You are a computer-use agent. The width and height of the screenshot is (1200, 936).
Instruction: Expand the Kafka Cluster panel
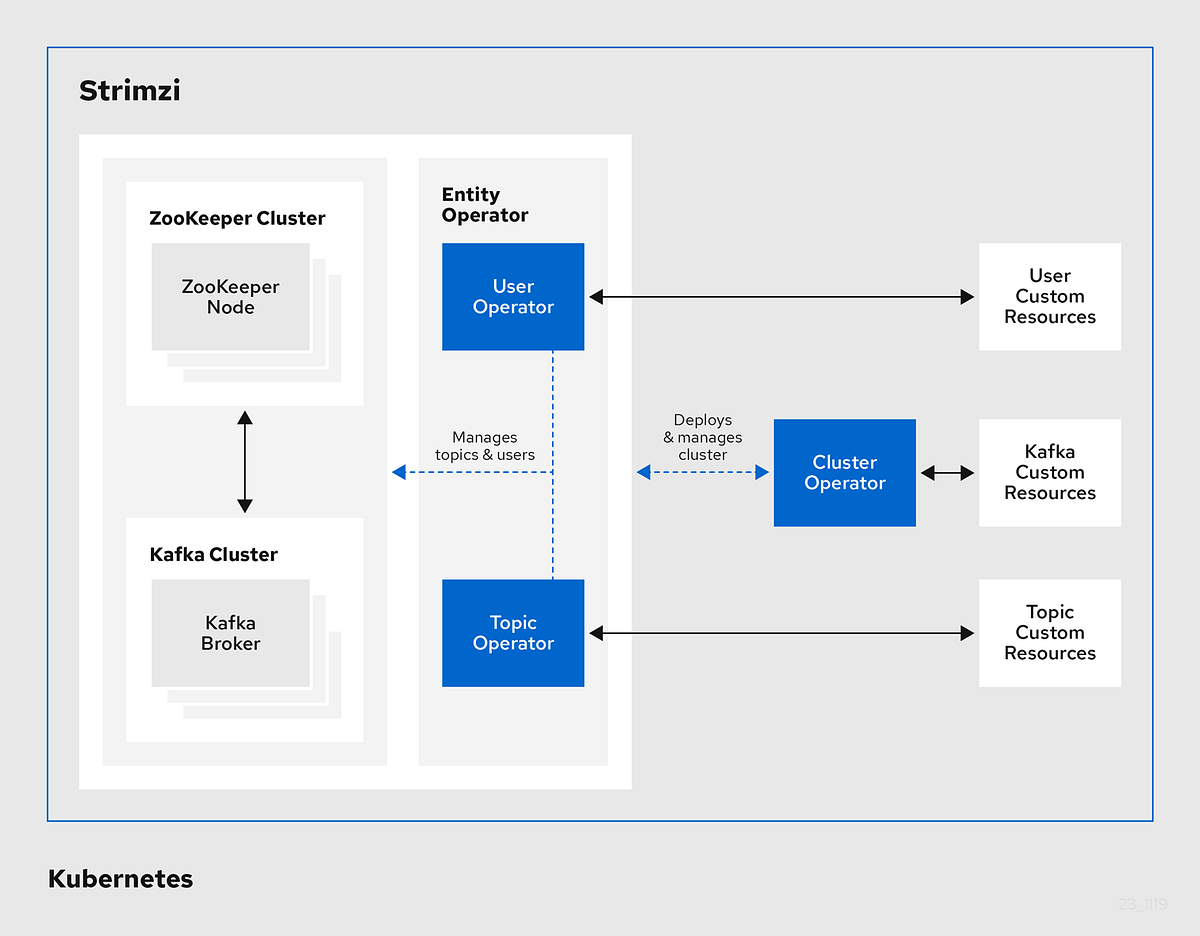coord(213,554)
